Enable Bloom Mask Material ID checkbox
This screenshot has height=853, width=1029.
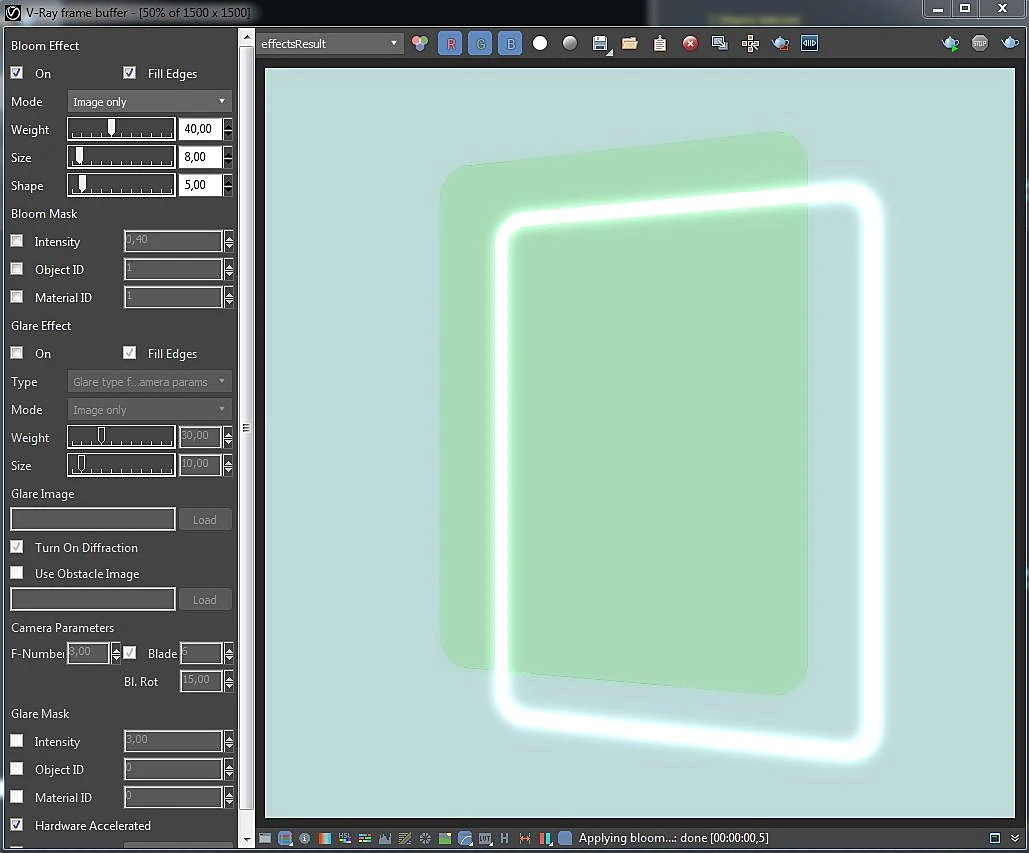pyautogui.click(x=17, y=297)
